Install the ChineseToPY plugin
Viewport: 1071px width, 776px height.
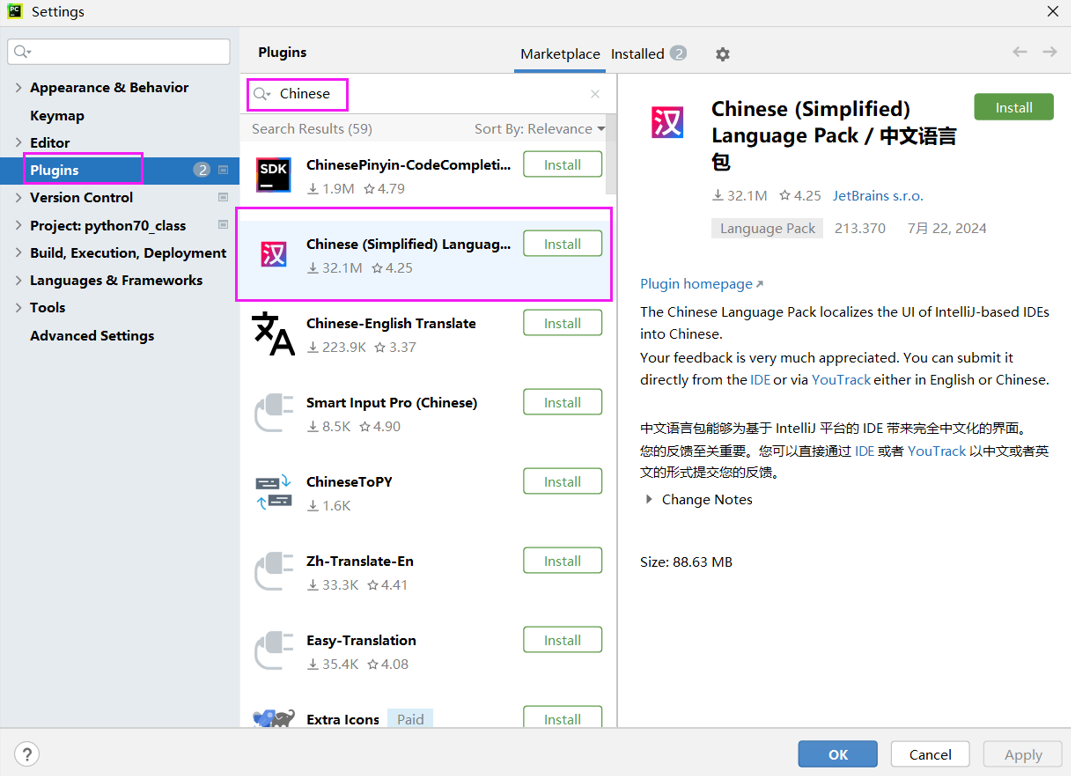tap(562, 482)
